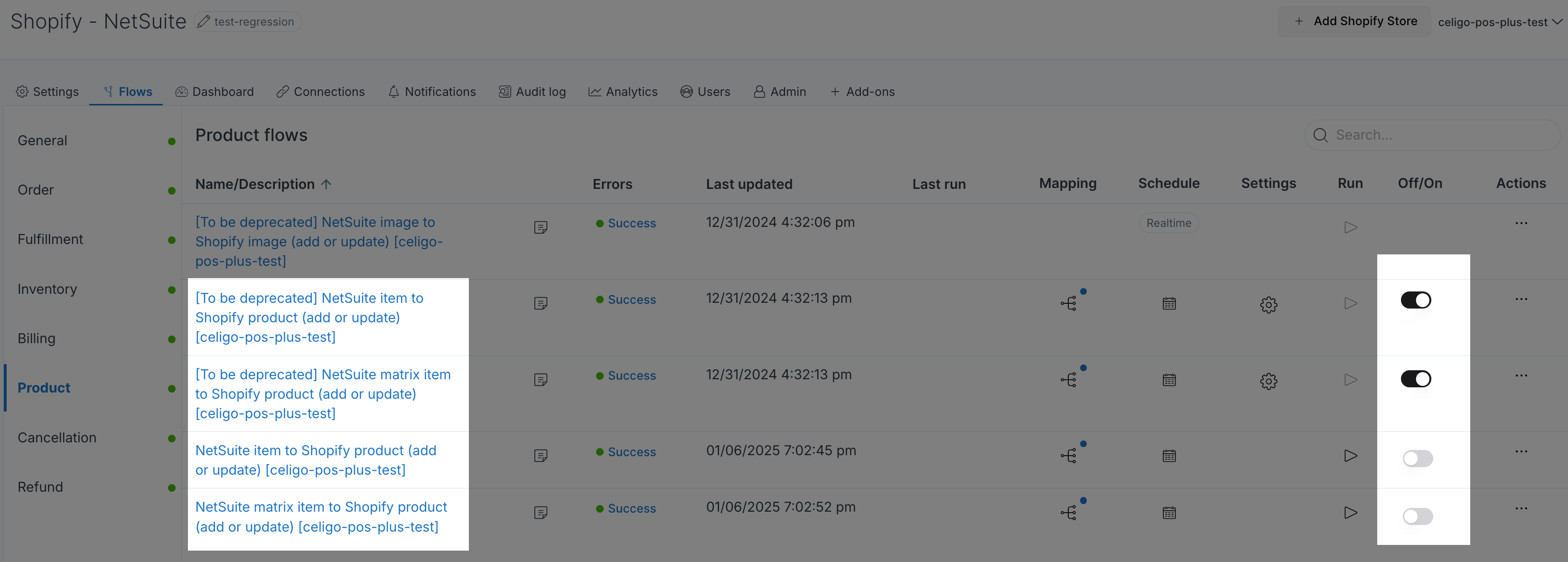Image resolution: width=1568 pixels, height=562 pixels.
Task: Open mapping for deprecated matrix item flow
Action: click(1069, 380)
